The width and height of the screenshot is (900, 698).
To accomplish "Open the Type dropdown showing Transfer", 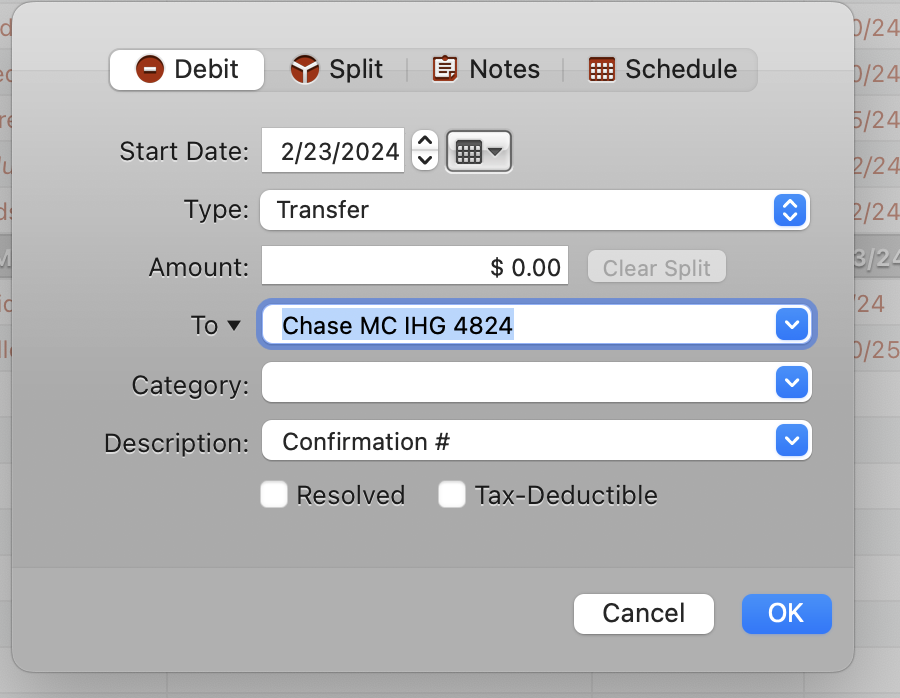I will click(535, 210).
